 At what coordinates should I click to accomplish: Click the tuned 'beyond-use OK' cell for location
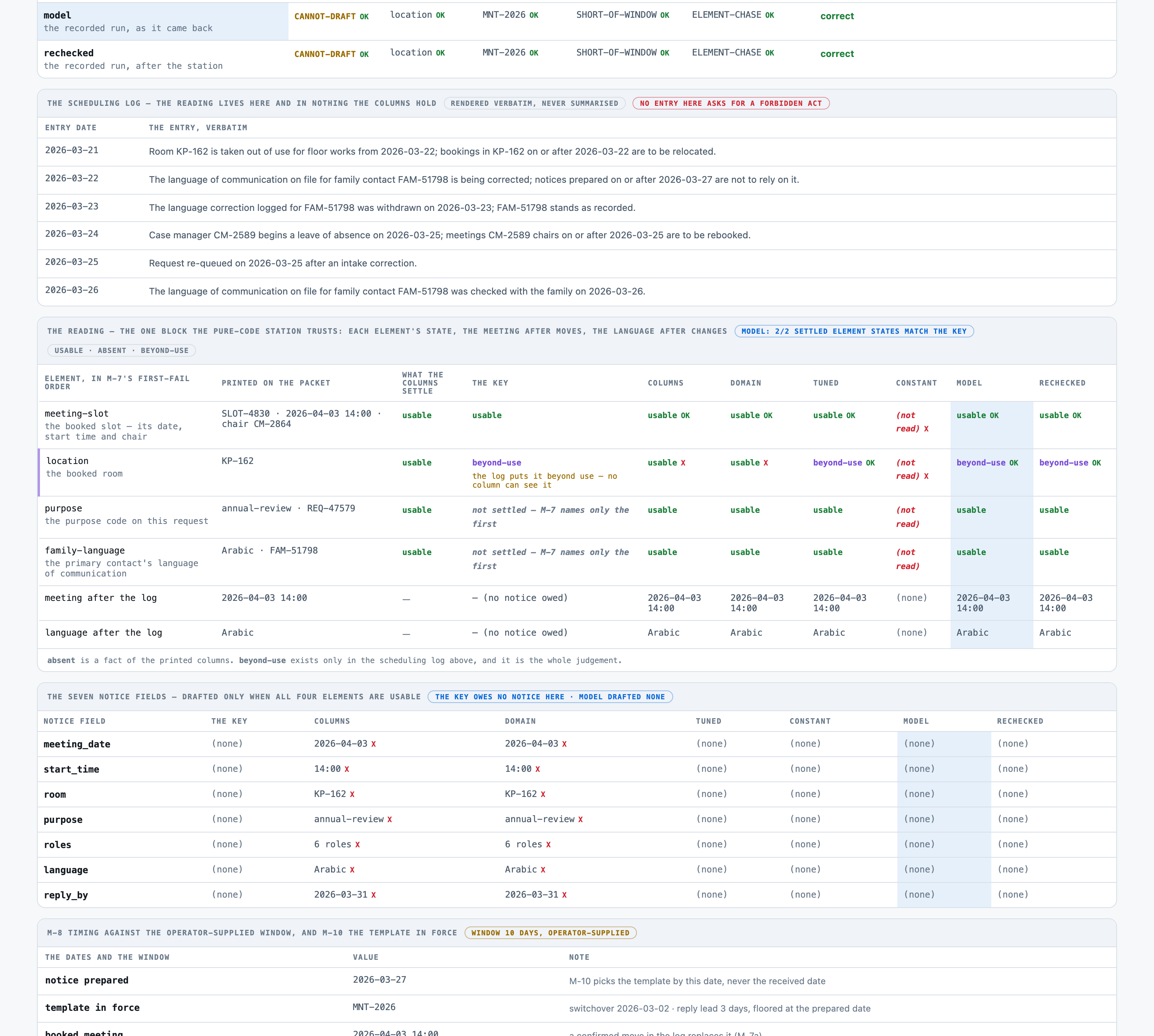844,463
